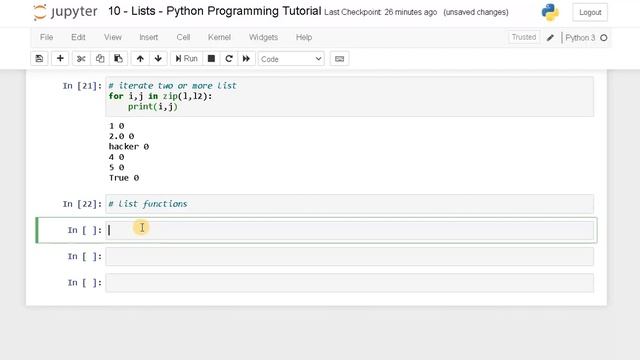The width and height of the screenshot is (640, 360).
Task: Open the Insert menu
Action: (x=149, y=37)
